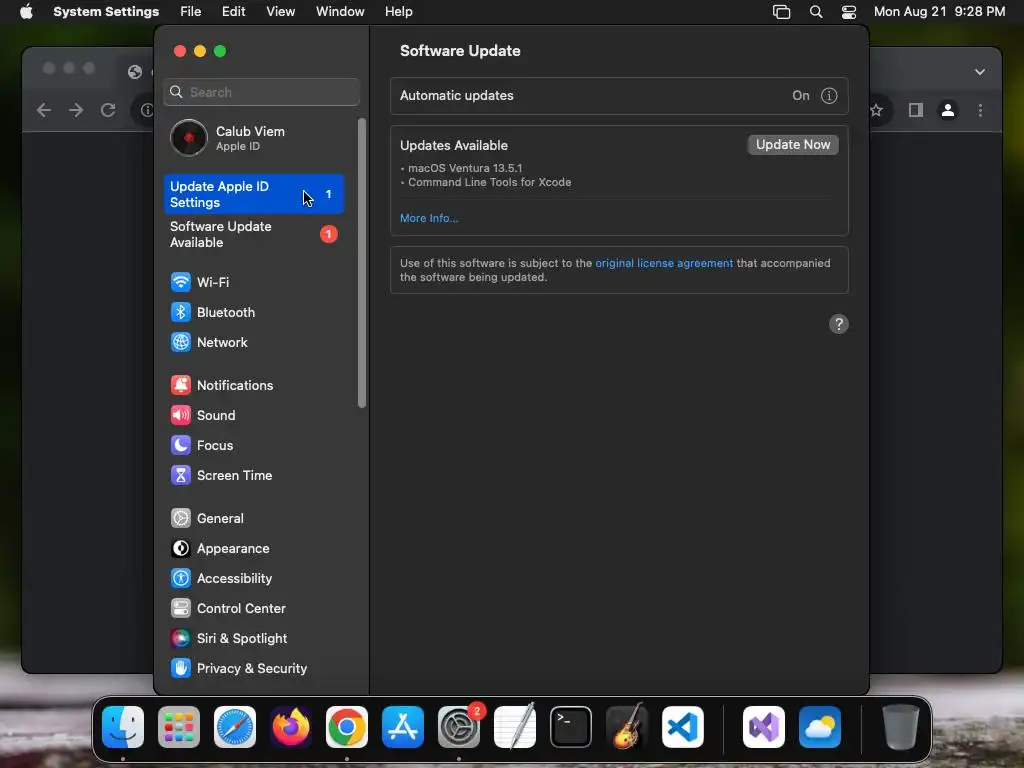The height and width of the screenshot is (768, 1024).
Task: Expand tab search chevron in browser window
Action: pyautogui.click(x=980, y=72)
